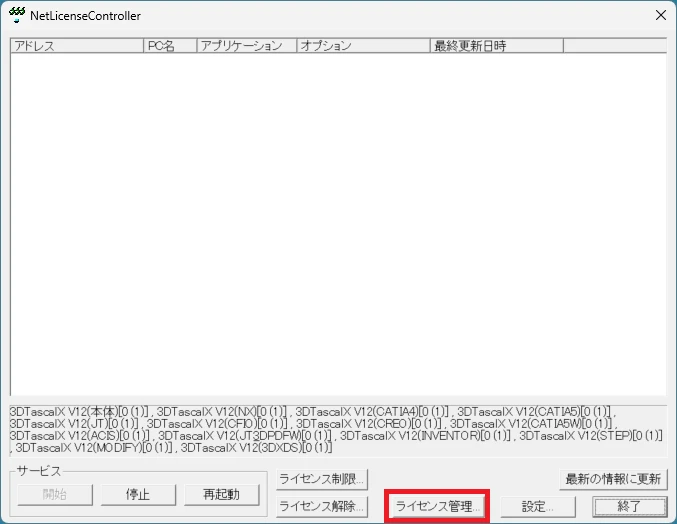Click the PC名 column header
677x524 pixels.
point(169,46)
